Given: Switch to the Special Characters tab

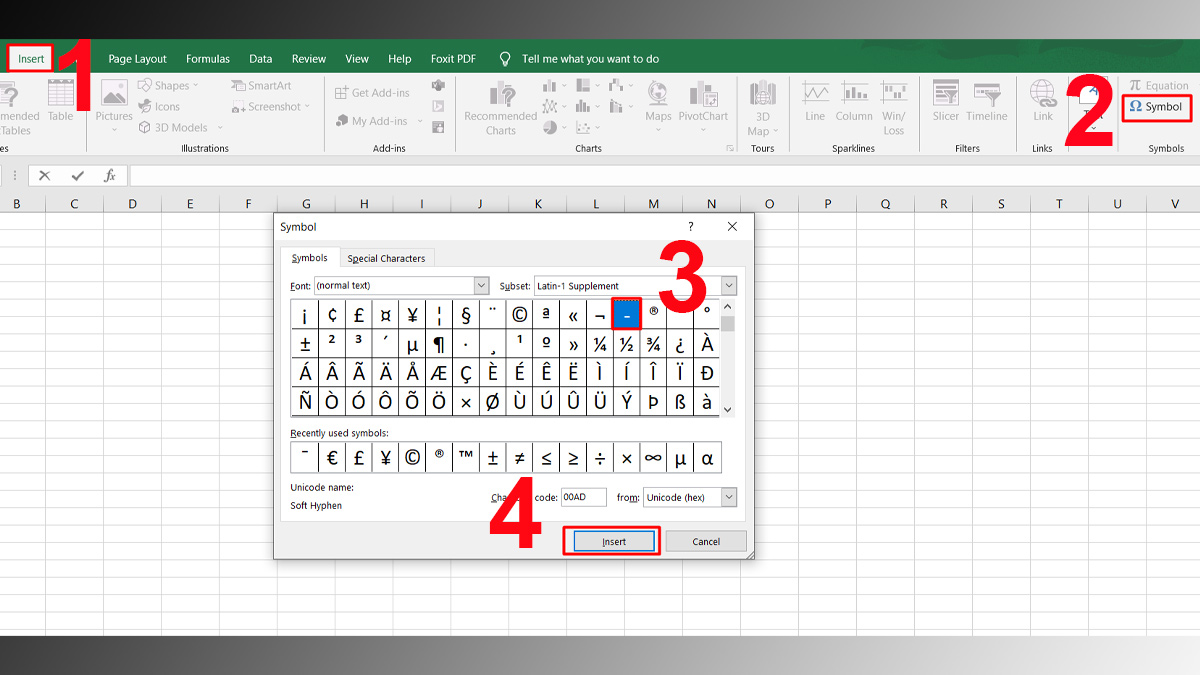Looking at the screenshot, I should [386, 257].
